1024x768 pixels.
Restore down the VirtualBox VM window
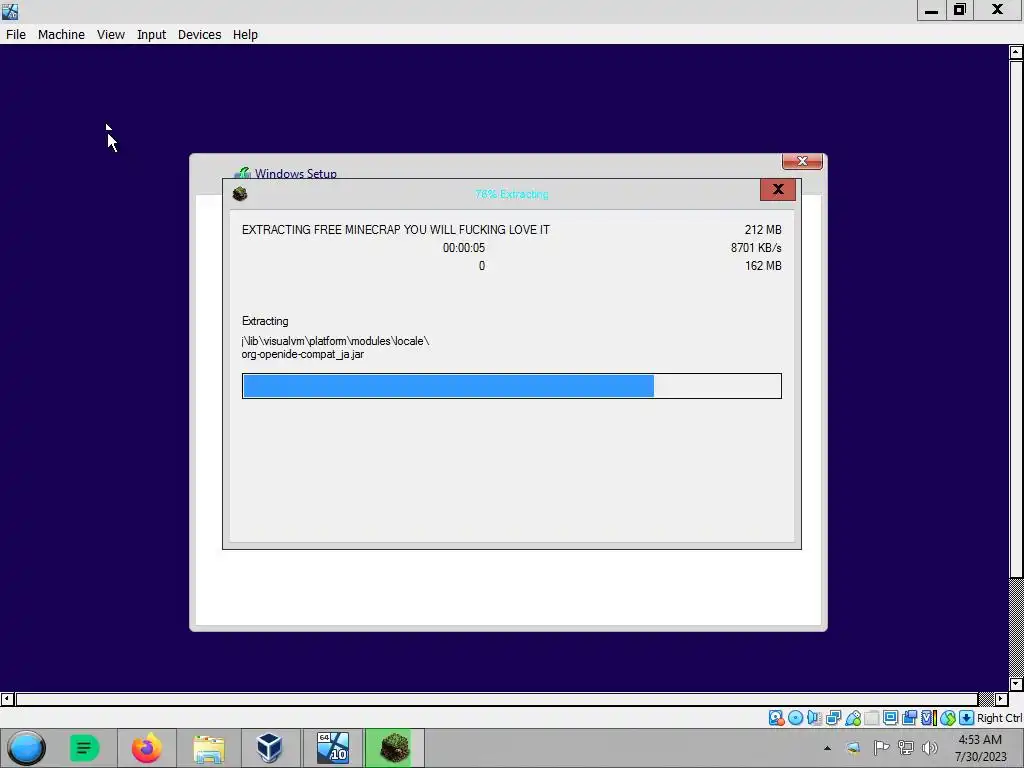(x=960, y=10)
